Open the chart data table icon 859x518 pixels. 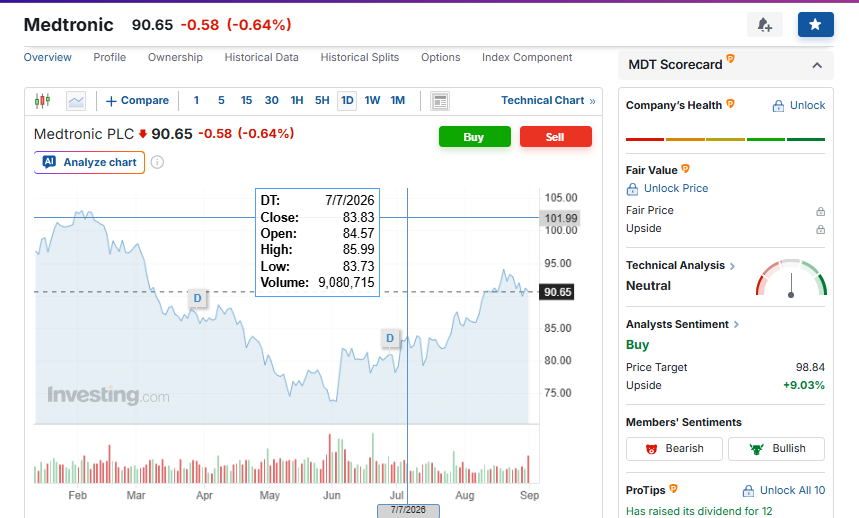coord(440,101)
